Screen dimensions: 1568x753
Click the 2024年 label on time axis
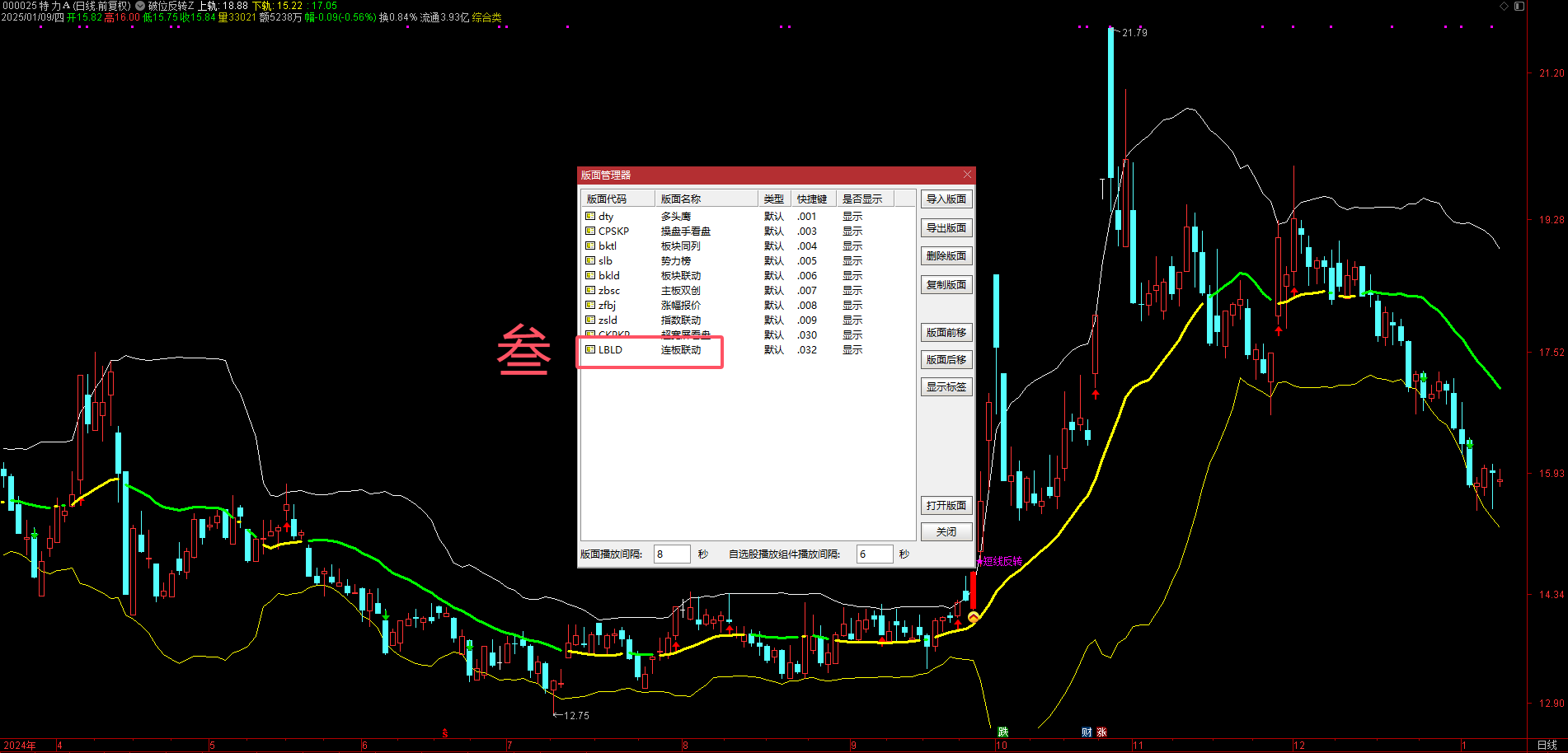point(19,746)
